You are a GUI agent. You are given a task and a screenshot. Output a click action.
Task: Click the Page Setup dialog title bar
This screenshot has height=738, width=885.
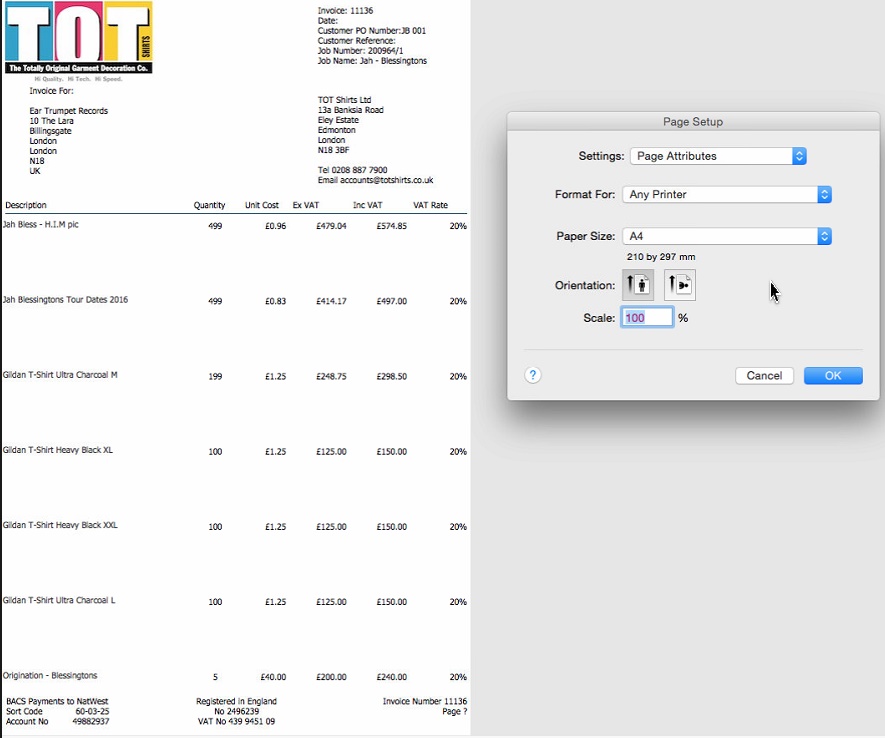pyautogui.click(x=693, y=121)
